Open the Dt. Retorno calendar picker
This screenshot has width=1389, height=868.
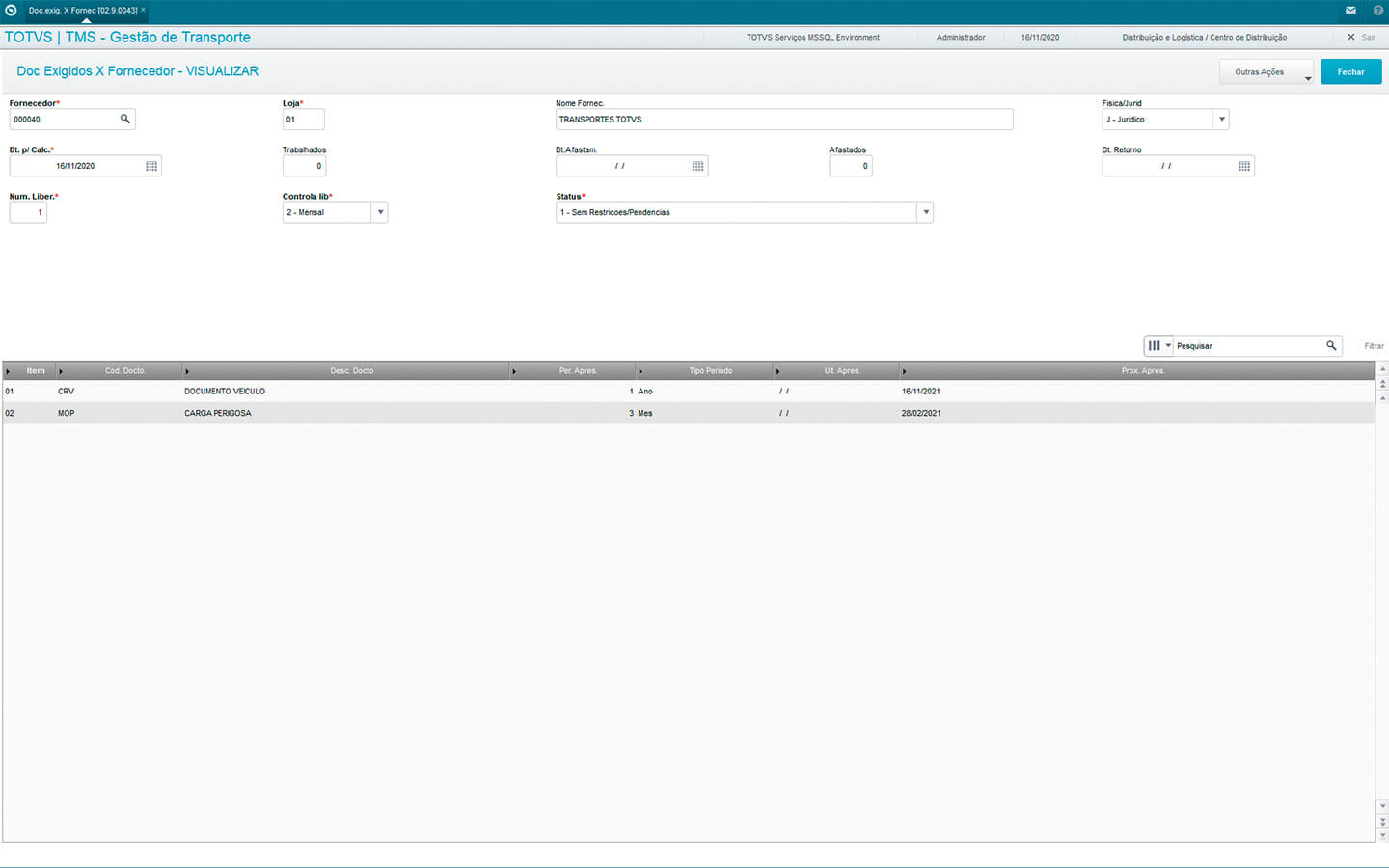pos(1244,166)
